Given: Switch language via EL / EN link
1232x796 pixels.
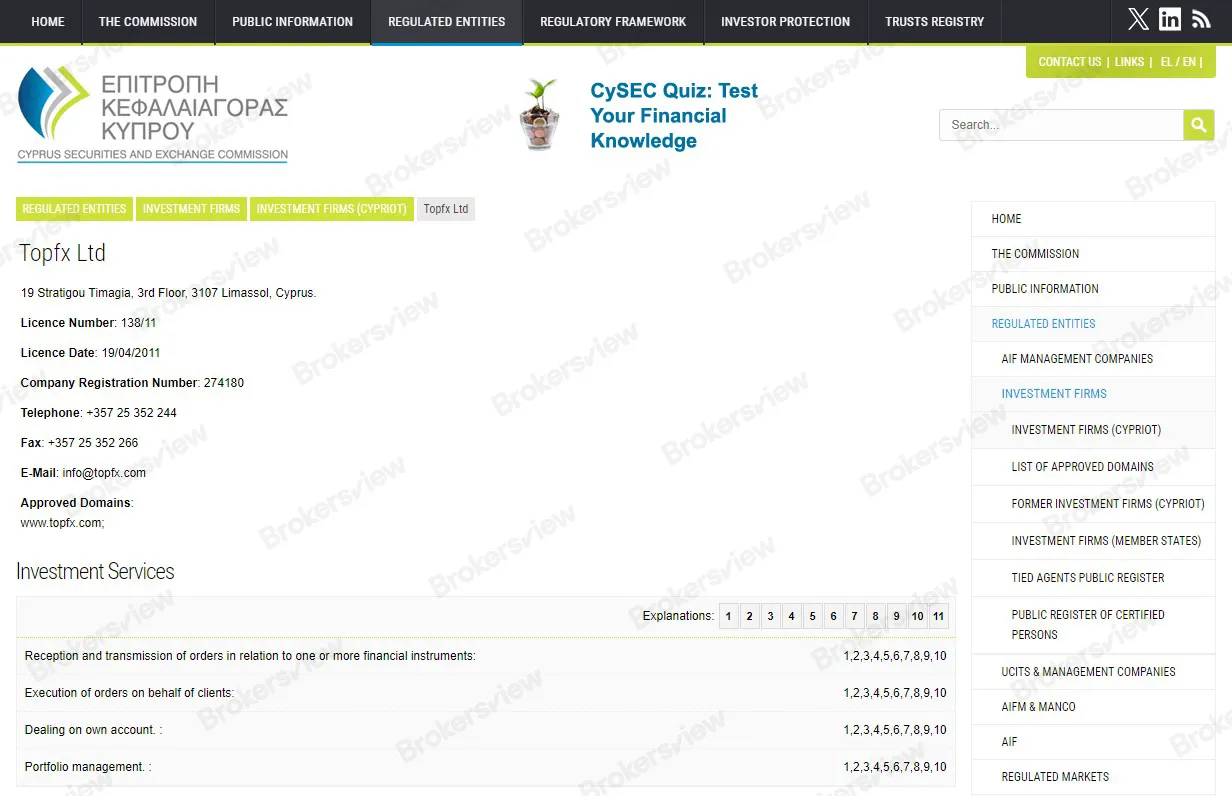Looking at the screenshot, I should [1178, 62].
